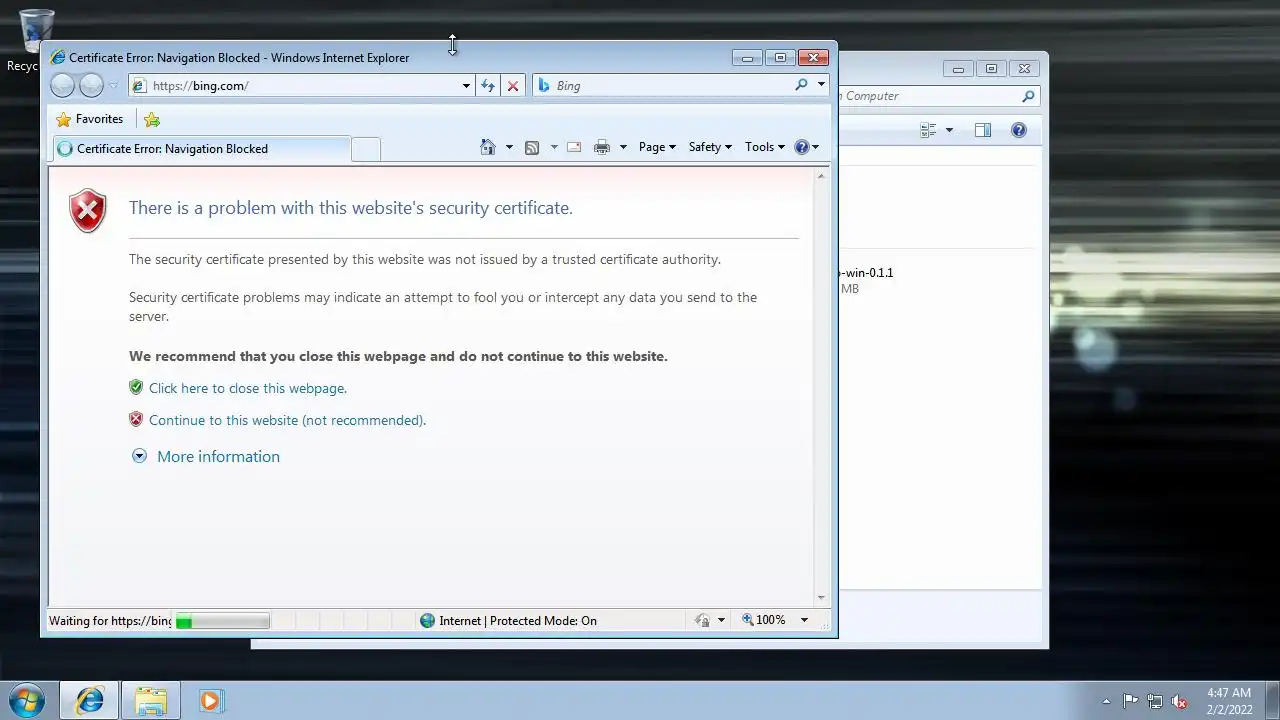Screen dimensions: 1280x720
Task: Click the page scrollbar up arrow
Action: click(x=822, y=176)
